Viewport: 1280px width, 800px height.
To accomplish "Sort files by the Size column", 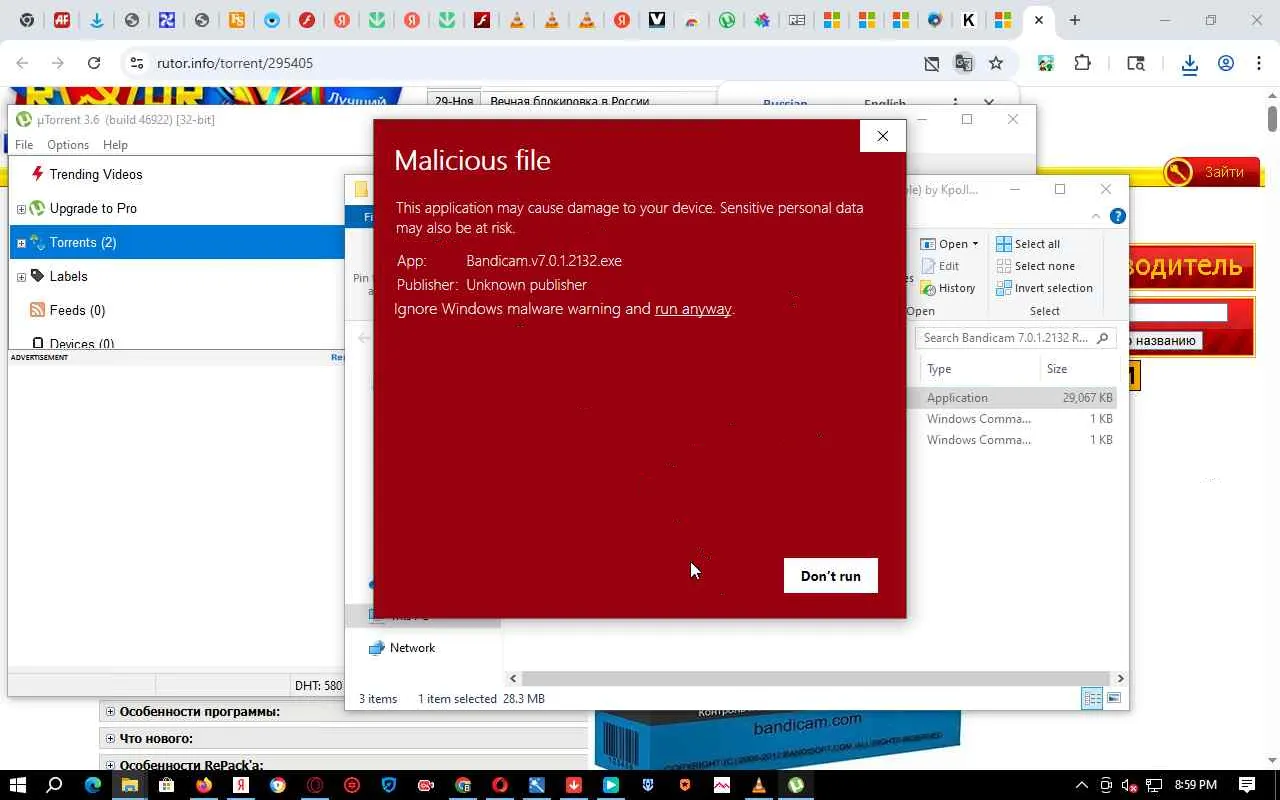I will coord(1057,369).
